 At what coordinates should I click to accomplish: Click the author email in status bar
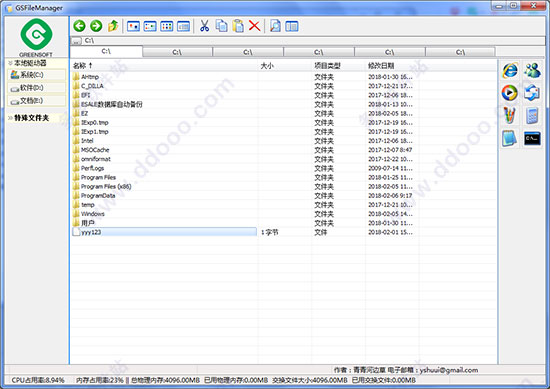coord(449,370)
